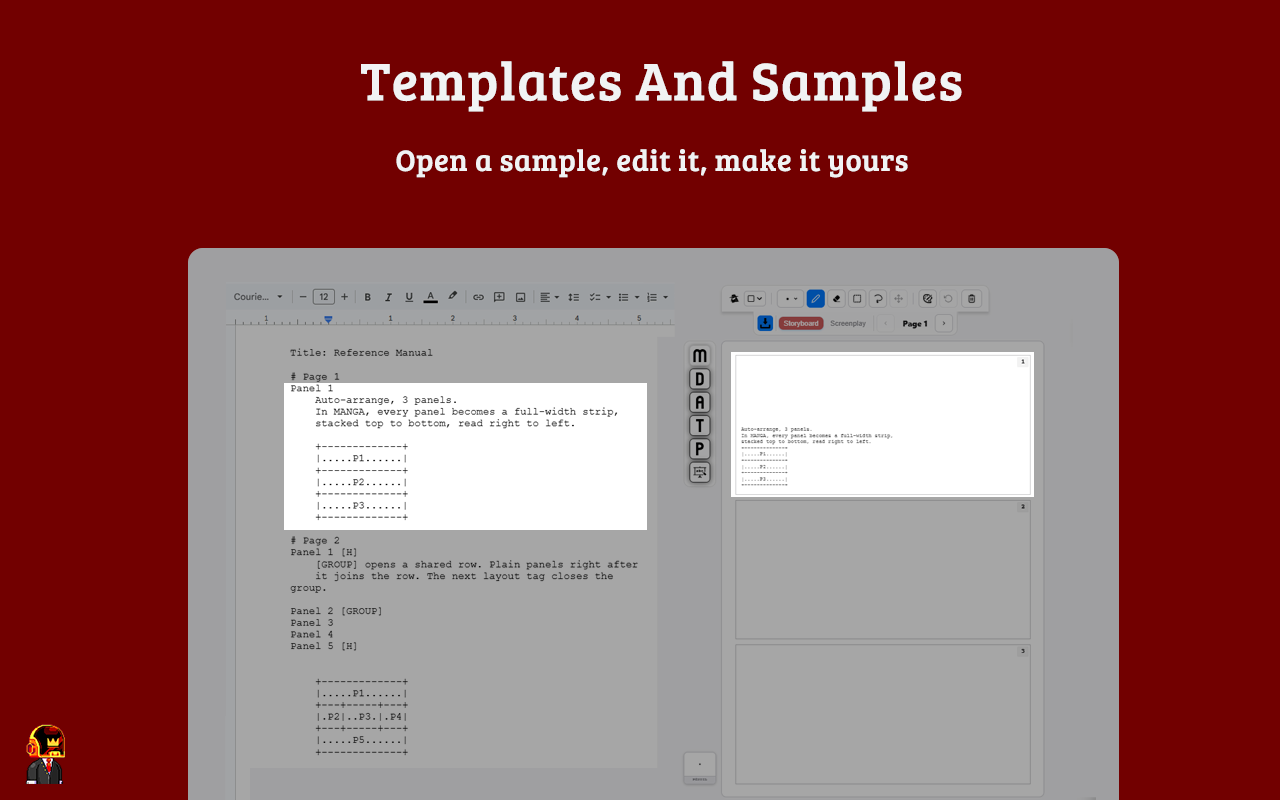Choose the lasso selection tool
This screenshot has height=800, width=1280.
tap(877, 298)
